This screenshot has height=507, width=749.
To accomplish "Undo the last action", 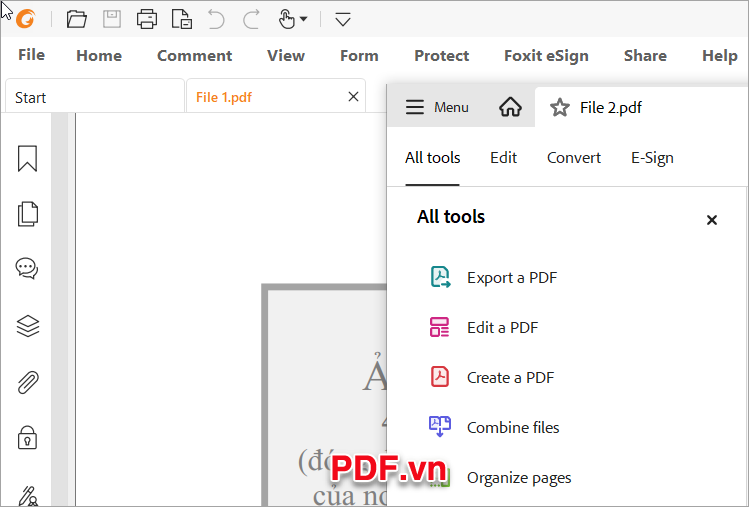I will click(x=216, y=20).
